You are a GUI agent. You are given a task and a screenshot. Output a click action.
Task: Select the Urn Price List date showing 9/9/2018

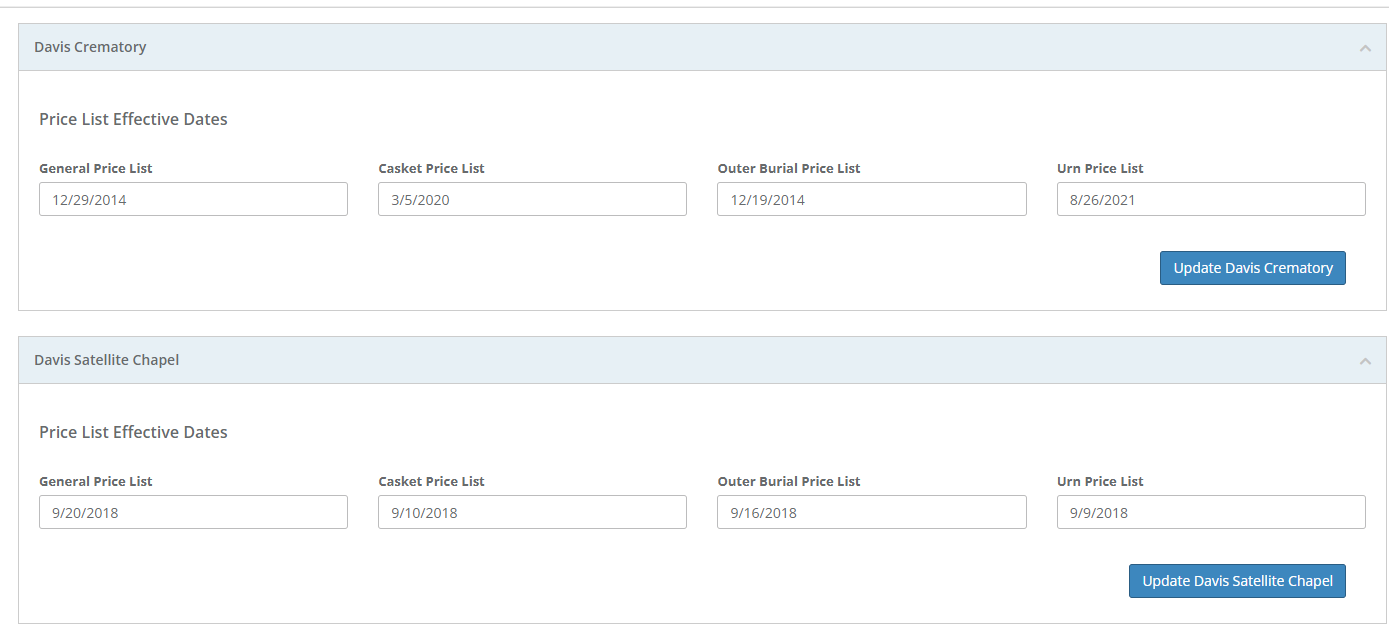click(1211, 511)
